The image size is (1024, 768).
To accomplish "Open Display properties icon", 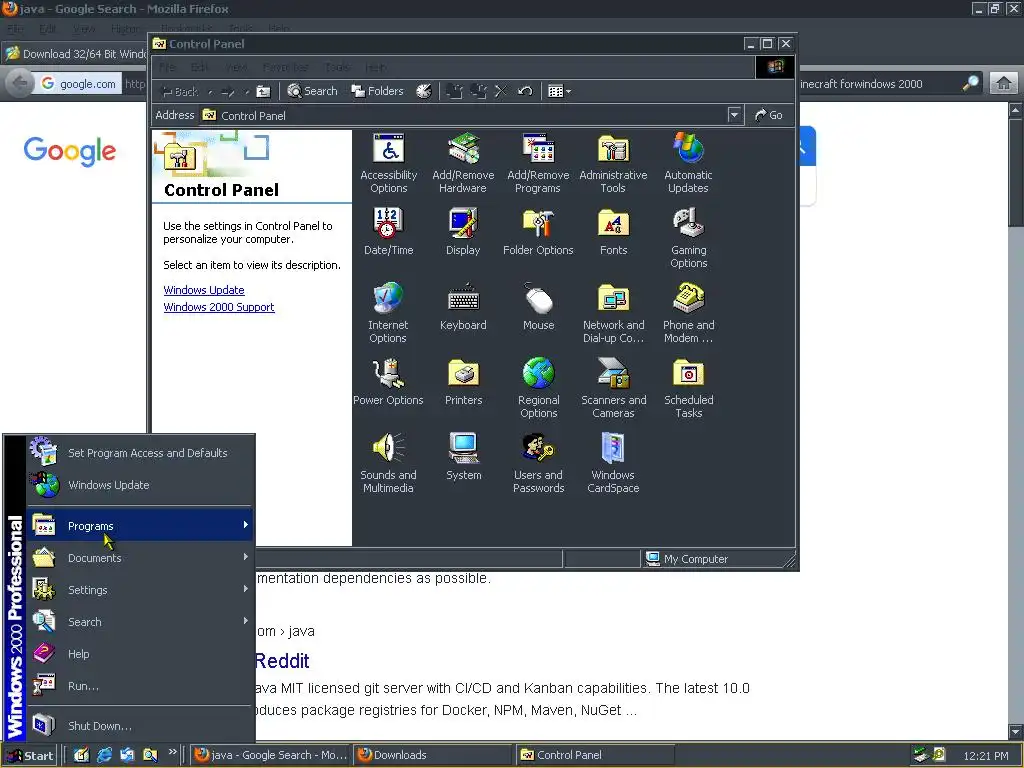I will (x=463, y=232).
